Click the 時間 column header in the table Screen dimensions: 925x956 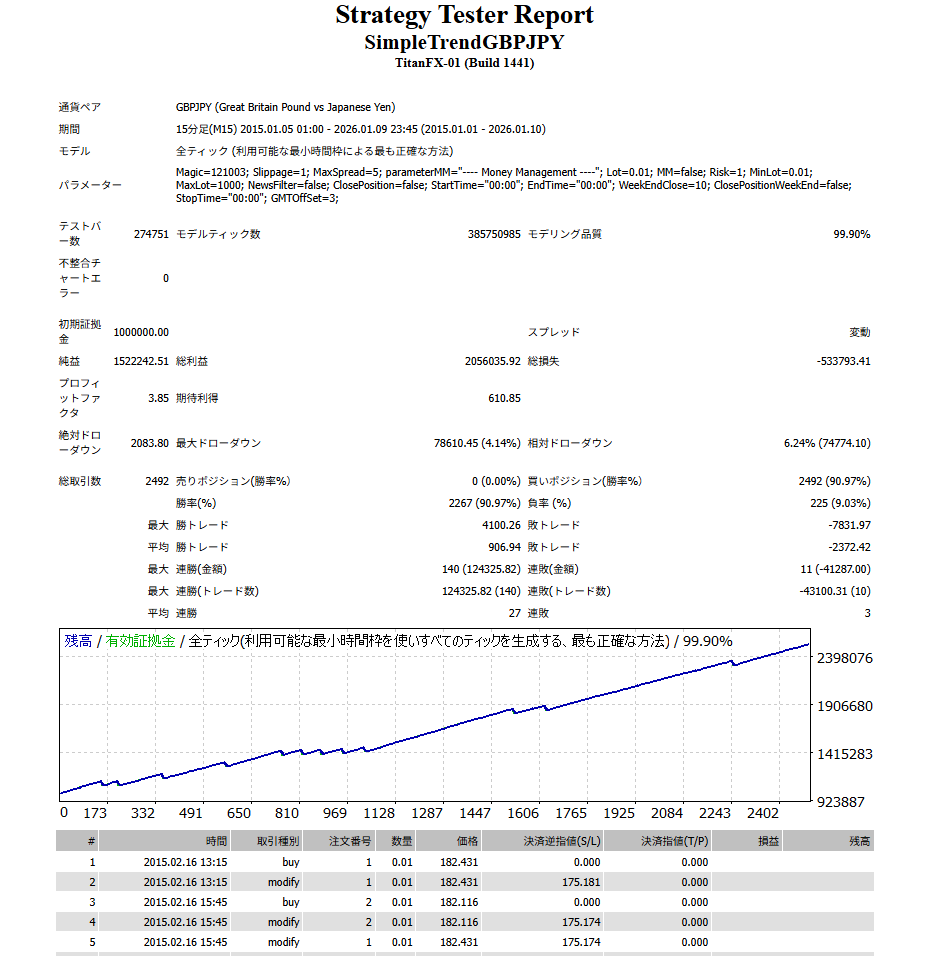pyautogui.click(x=216, y=841)
